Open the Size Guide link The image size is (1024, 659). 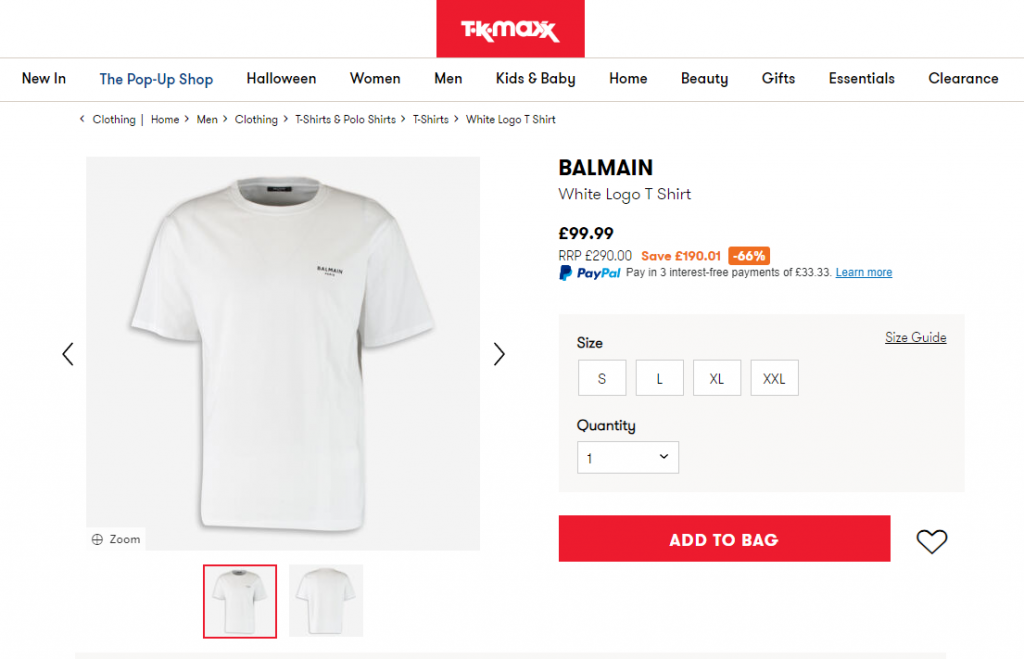[x=915, y=338]
